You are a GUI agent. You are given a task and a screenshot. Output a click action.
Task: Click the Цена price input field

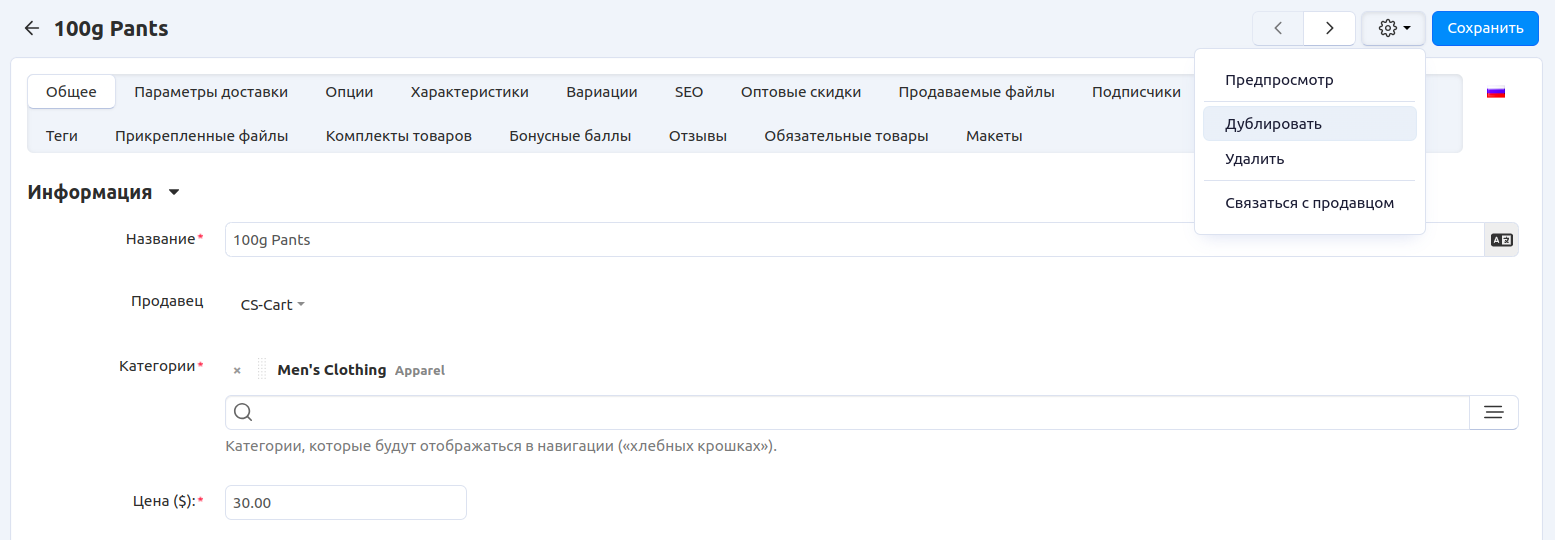coord(345,503)
